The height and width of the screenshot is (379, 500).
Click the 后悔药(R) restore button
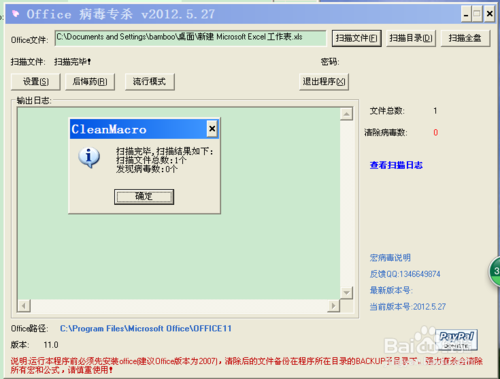(x=90, y=82)
